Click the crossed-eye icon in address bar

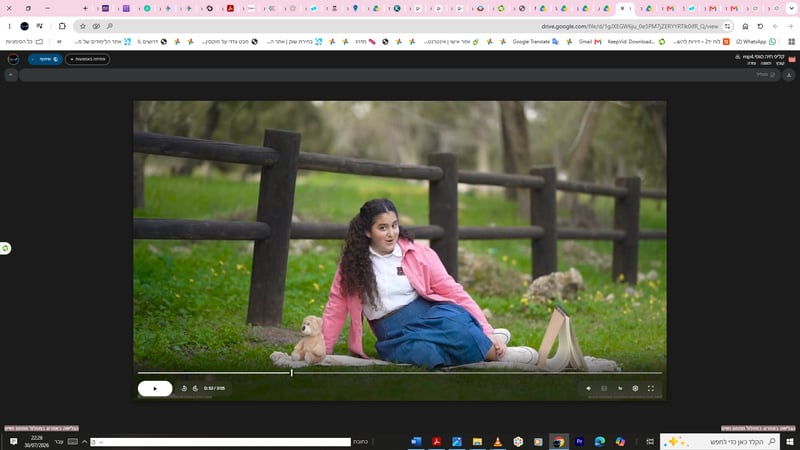tap(96, 26)
